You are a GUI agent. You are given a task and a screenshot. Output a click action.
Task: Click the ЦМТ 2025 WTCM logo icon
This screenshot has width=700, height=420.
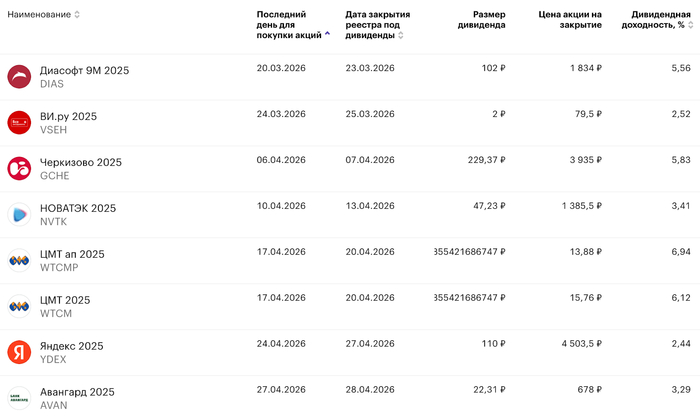click(20, 307)
